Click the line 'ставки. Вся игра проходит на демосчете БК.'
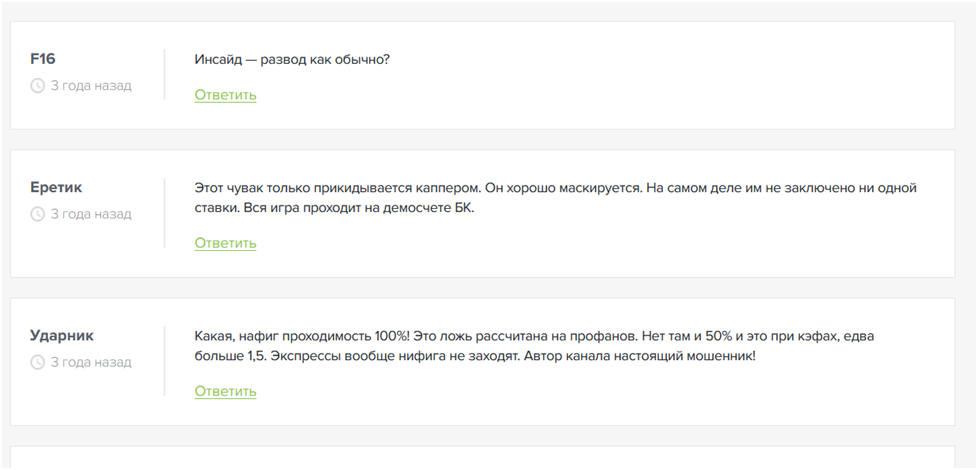This screenshot has height=470, width=978. (x=333, y=210)
